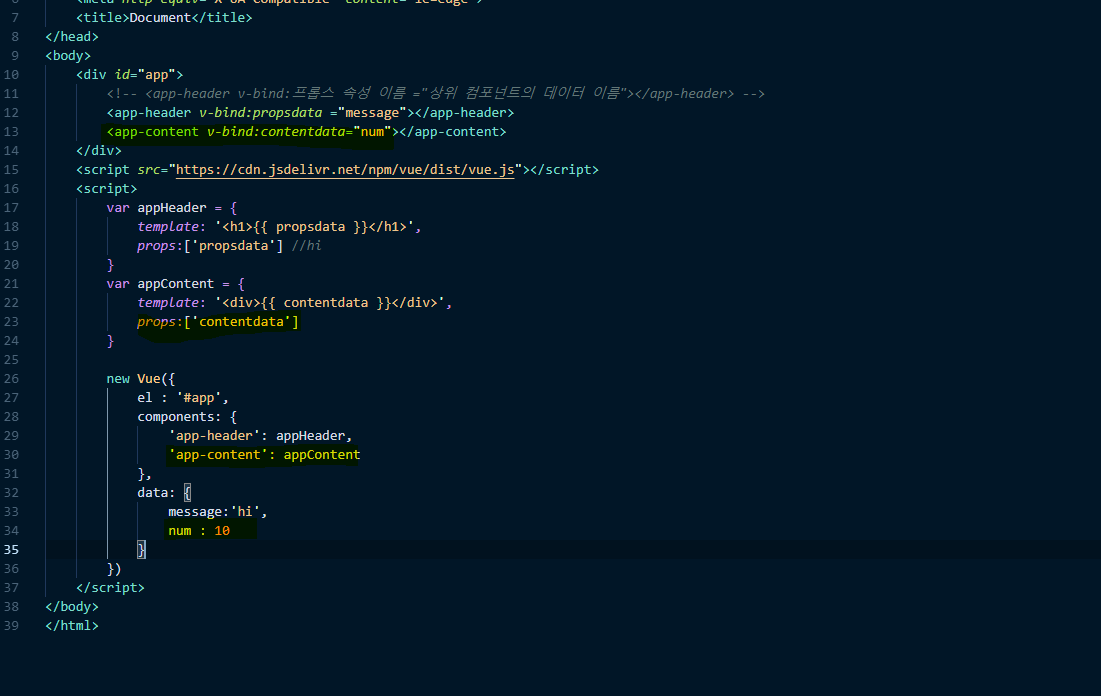Click line number 19 in the gutter

11,247
